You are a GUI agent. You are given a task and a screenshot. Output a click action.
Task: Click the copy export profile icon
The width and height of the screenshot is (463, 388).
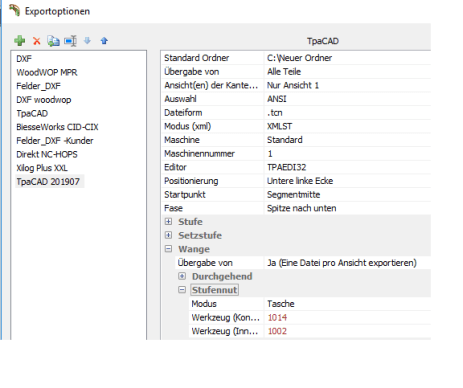pos(53,41)
